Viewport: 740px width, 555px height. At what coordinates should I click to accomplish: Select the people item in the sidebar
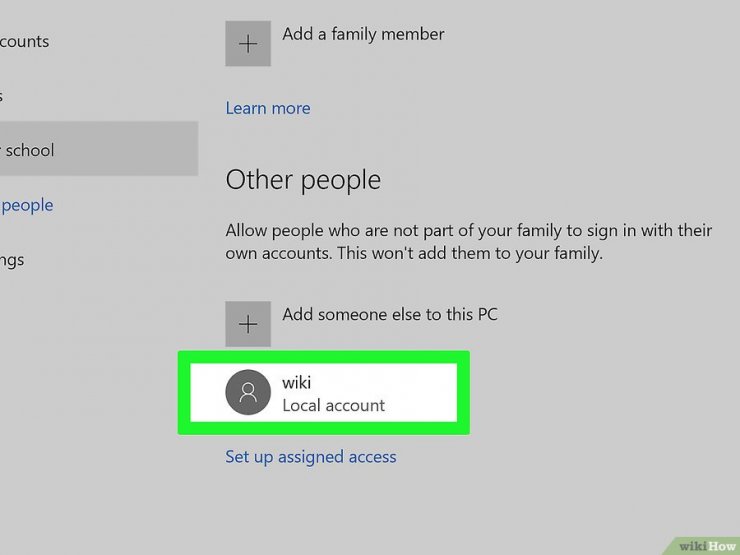pos(26,205)
